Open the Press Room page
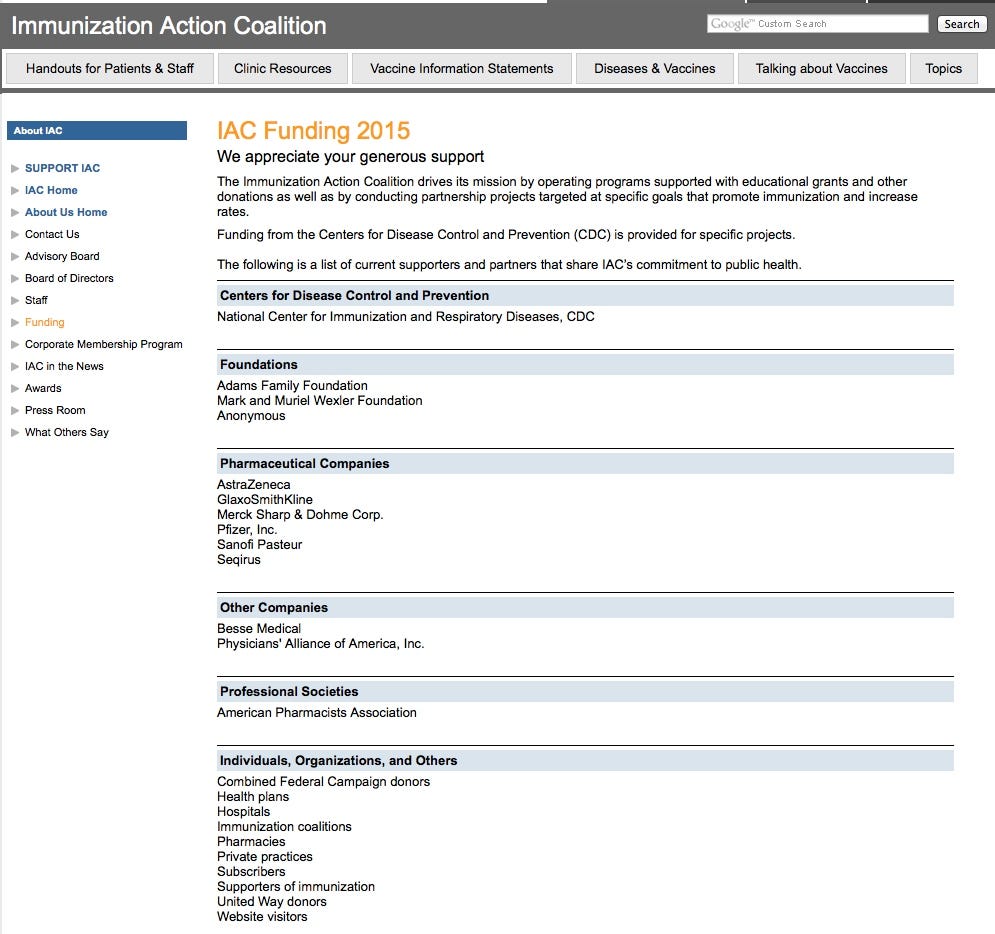 pyautogui.click(x=55, y=411)
